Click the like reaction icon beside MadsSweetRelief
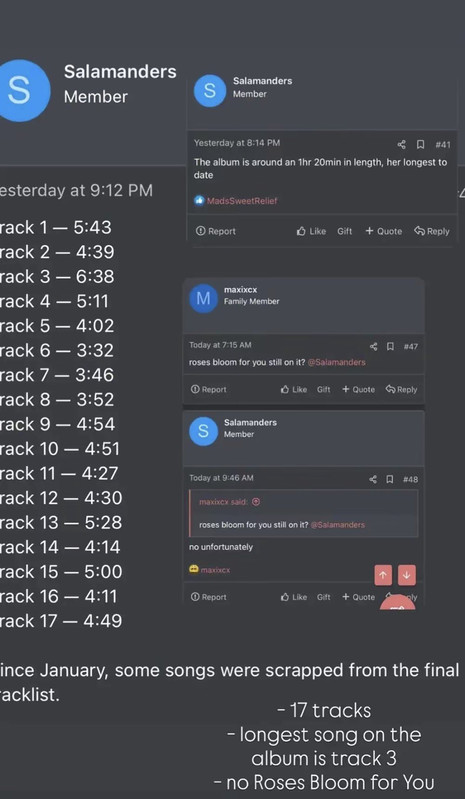The width and height of the screenshot is (465, 799). [x=199, y=201]
